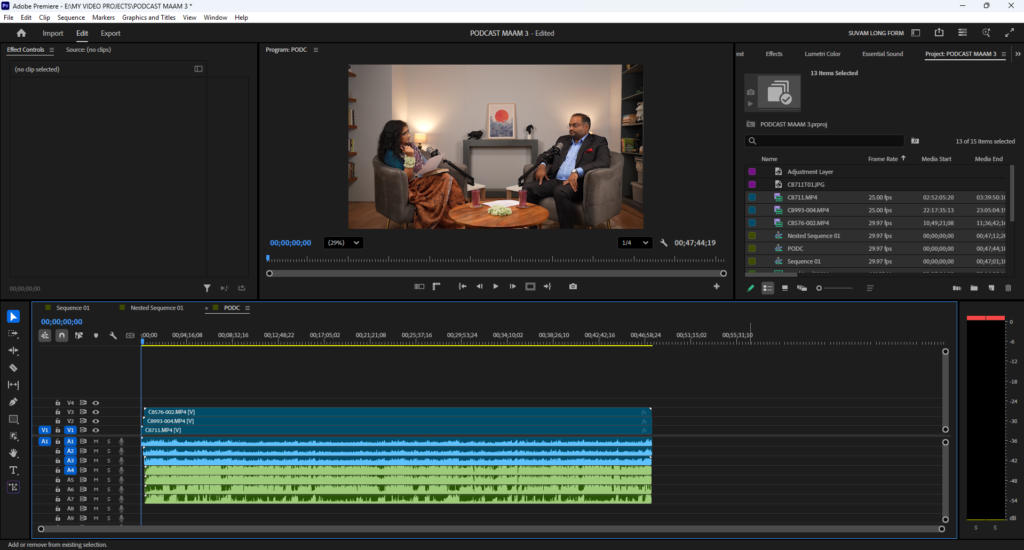Enable voice-over record on track A4

[x=121, y=470]
